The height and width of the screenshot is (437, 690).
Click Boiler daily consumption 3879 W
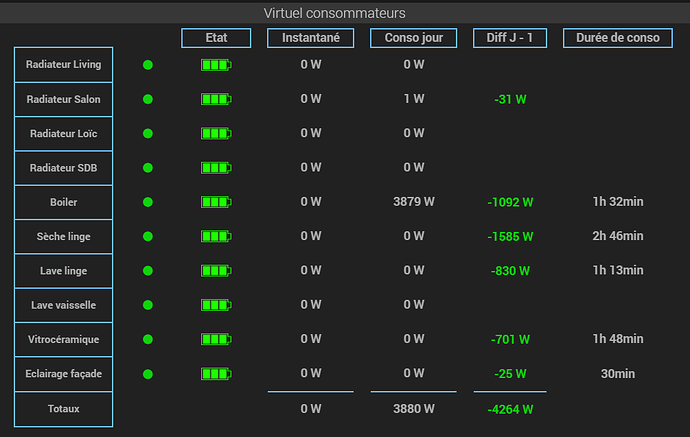tap(414, 202)
